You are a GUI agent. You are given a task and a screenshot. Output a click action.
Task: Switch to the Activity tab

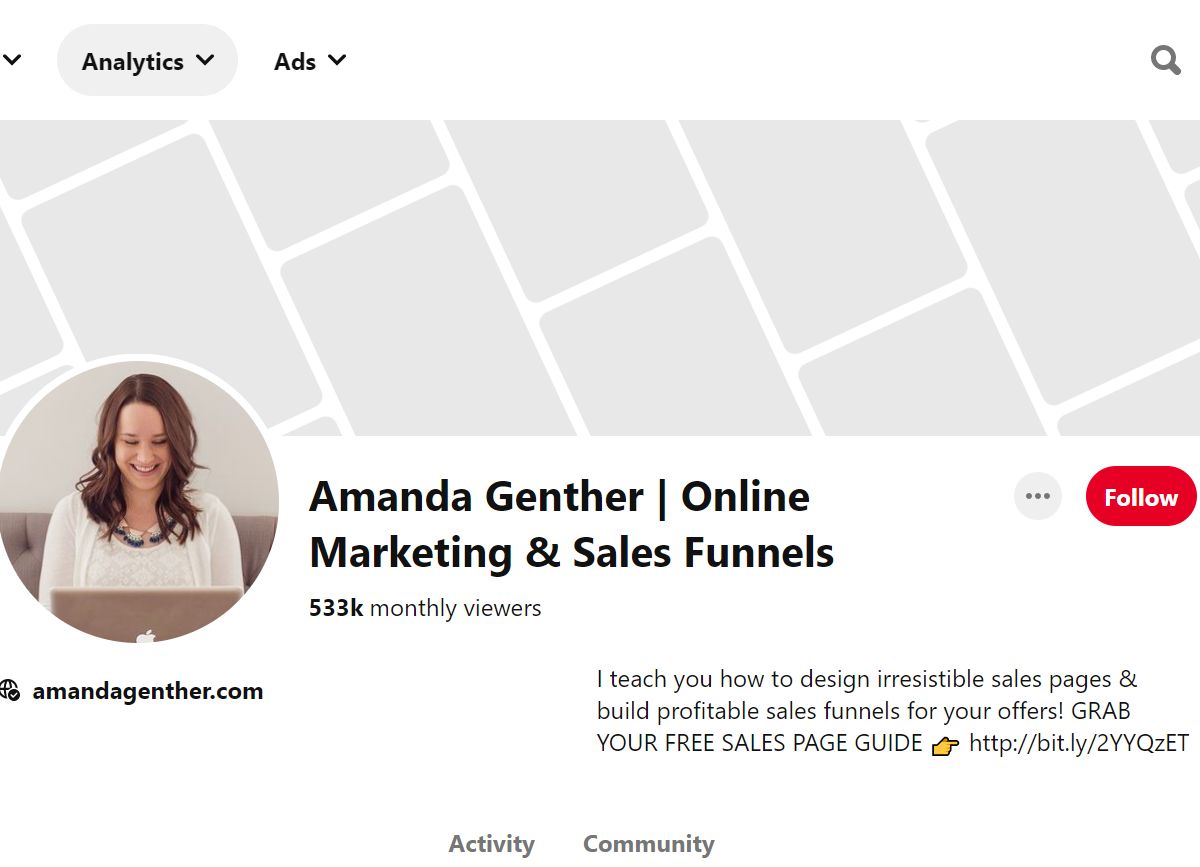tap(491, 844)
